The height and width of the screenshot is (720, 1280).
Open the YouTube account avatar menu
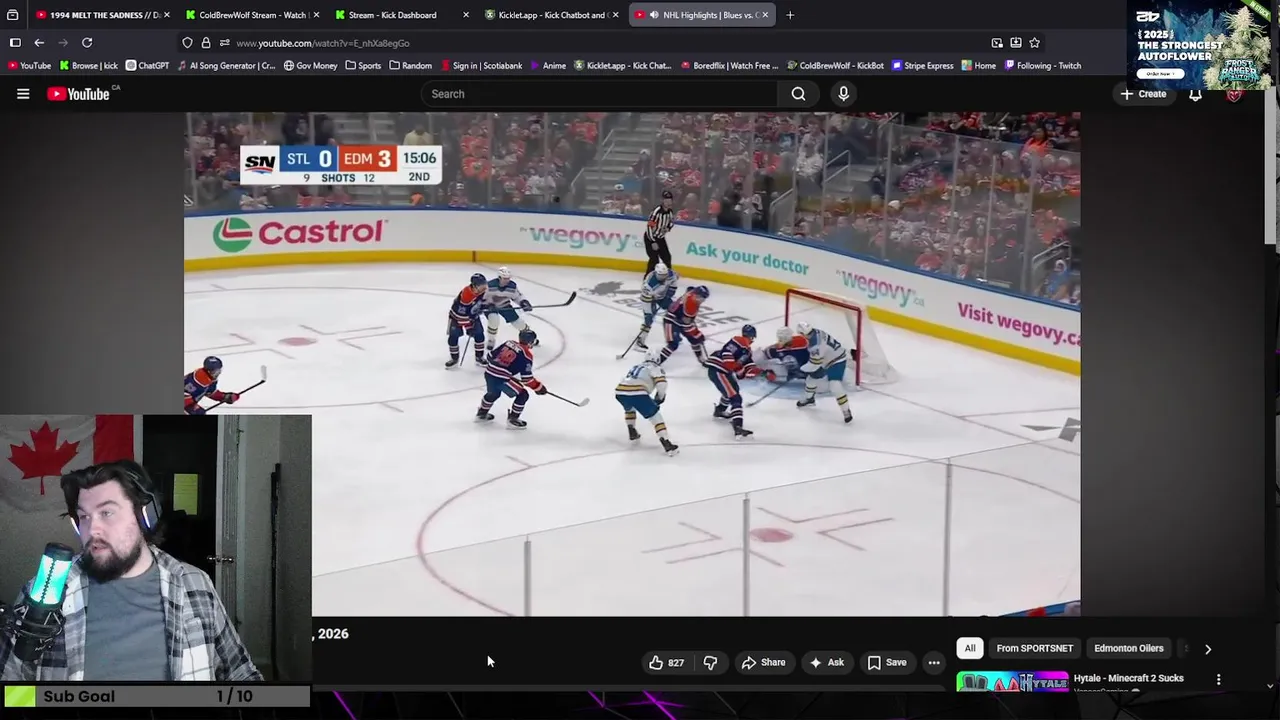[1234, 94]
